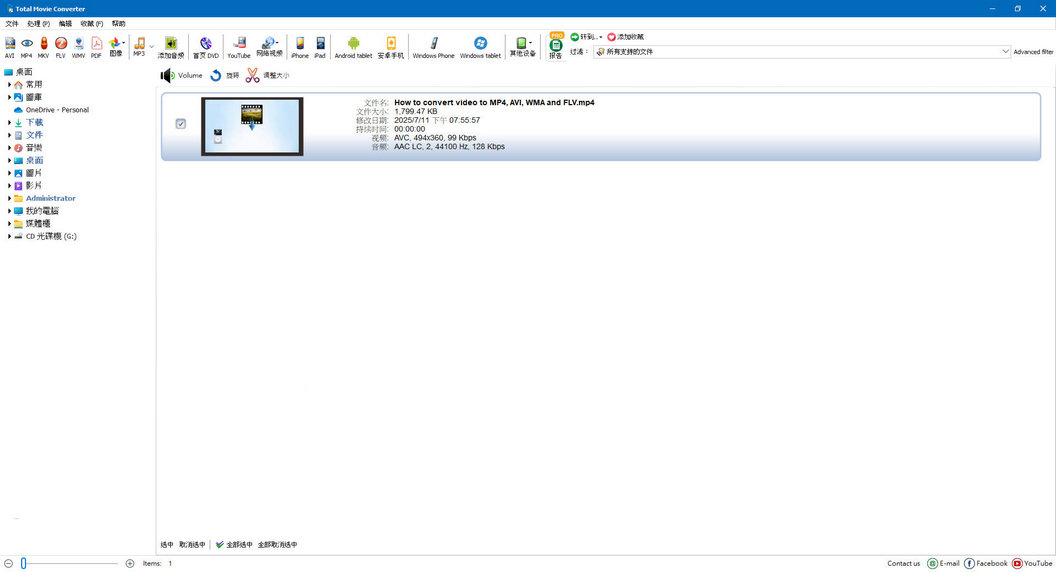Open the 图像 image conversion tool
This screenshot has height=572, width=1056.
(116, 47)
